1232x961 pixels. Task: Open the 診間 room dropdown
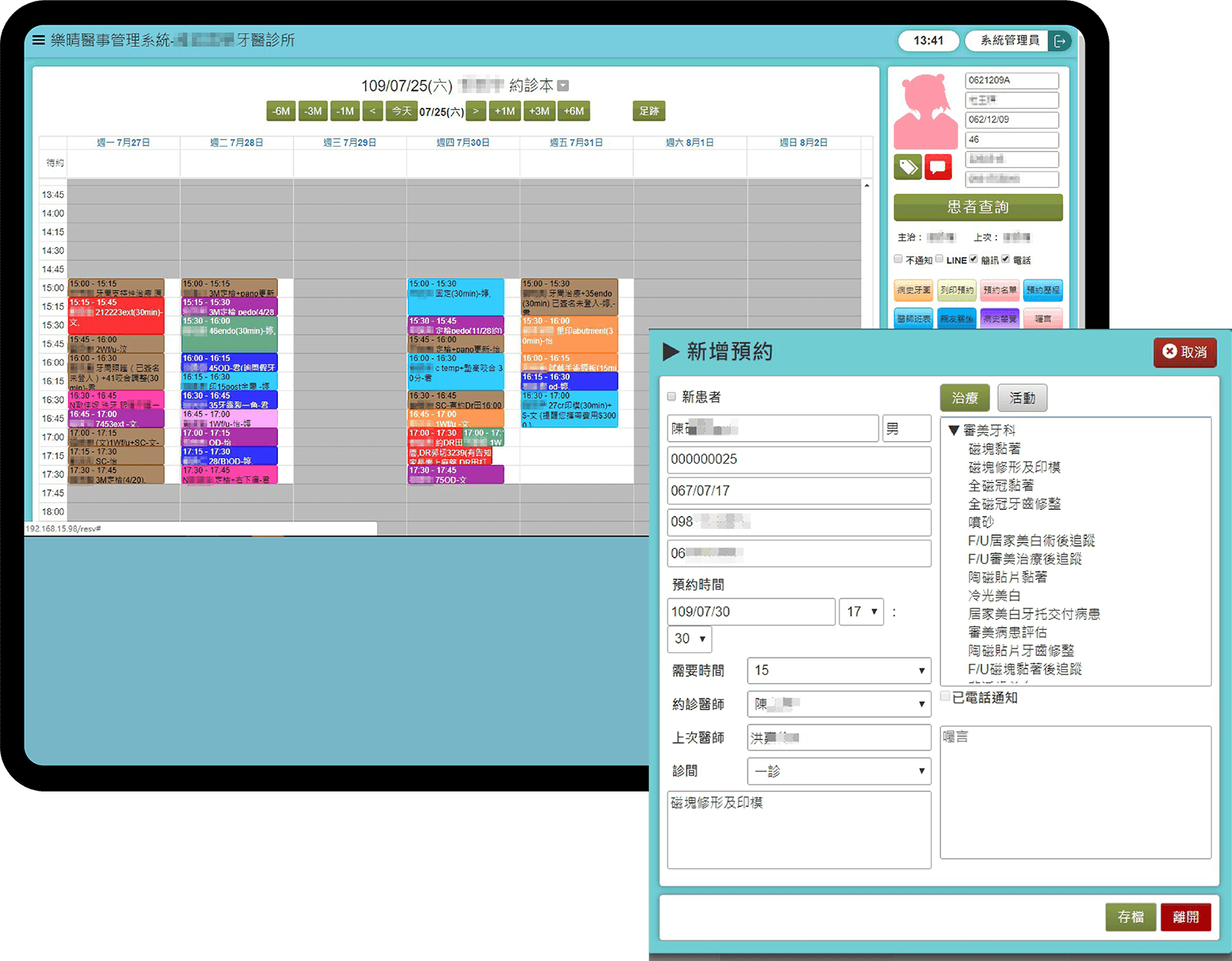(839, 771)
